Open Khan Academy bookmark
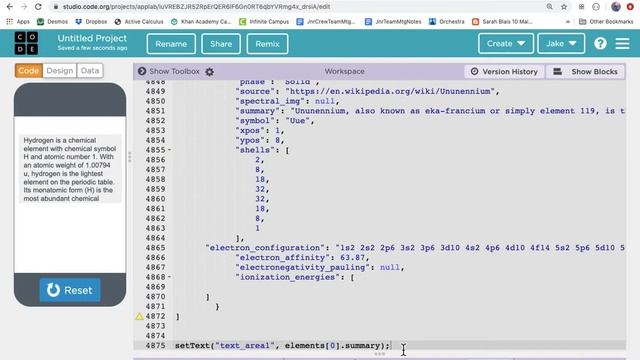Viewport: 640px width, 360px height. point(201,22)
